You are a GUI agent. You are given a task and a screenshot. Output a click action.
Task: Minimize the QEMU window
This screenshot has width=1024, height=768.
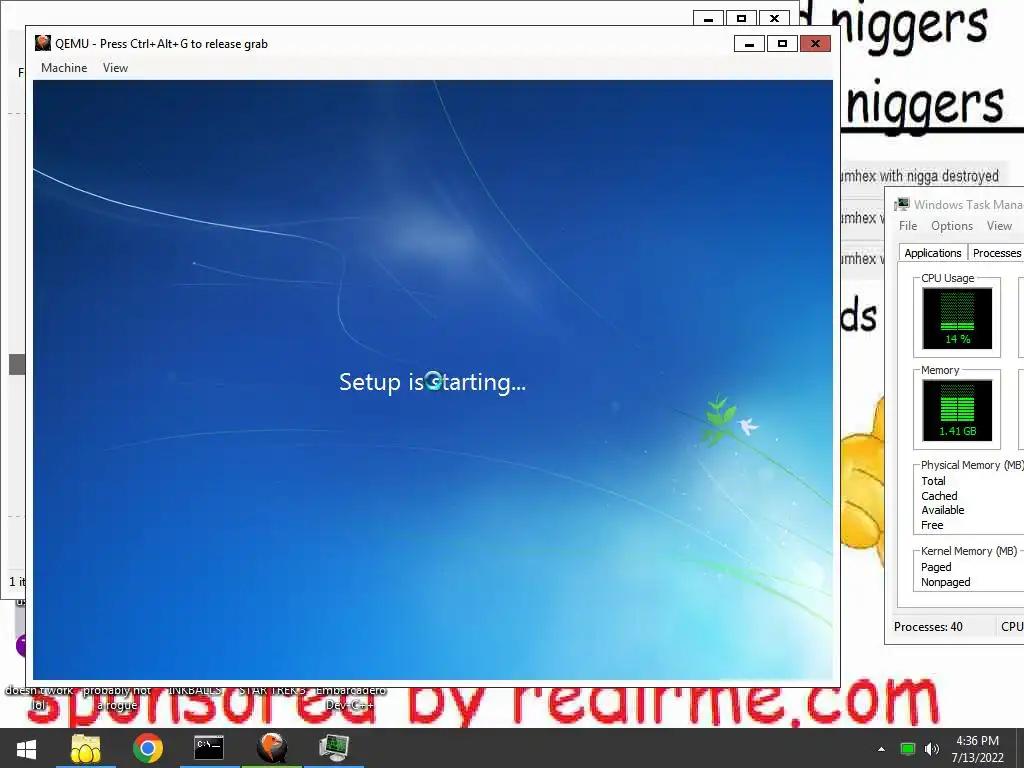point(749,44)
